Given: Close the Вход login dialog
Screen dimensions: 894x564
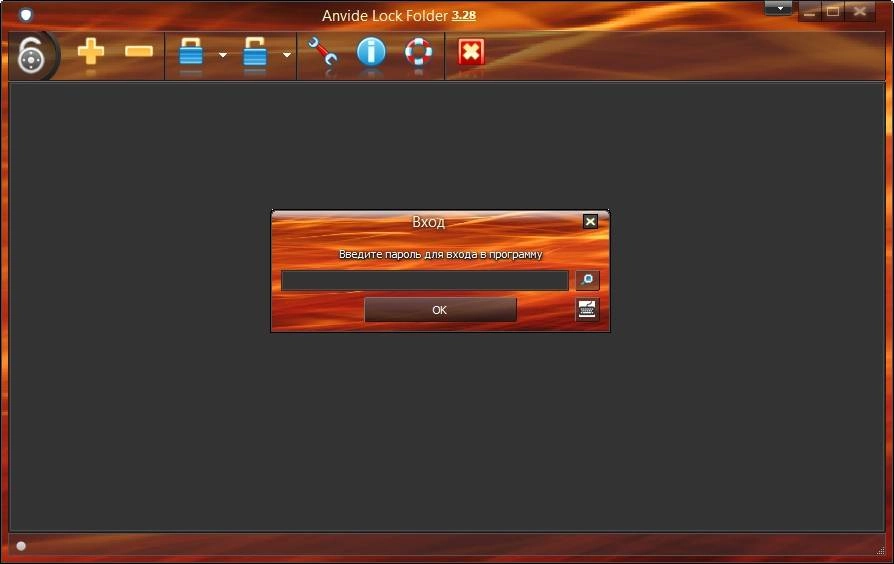Looking at the screenshot, I should pos(590,221).
